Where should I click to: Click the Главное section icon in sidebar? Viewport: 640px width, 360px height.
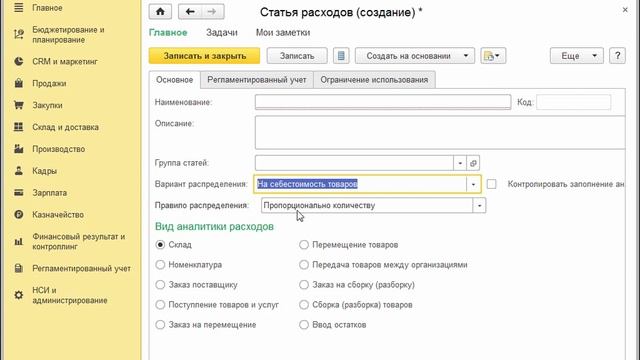coord(19,8)
